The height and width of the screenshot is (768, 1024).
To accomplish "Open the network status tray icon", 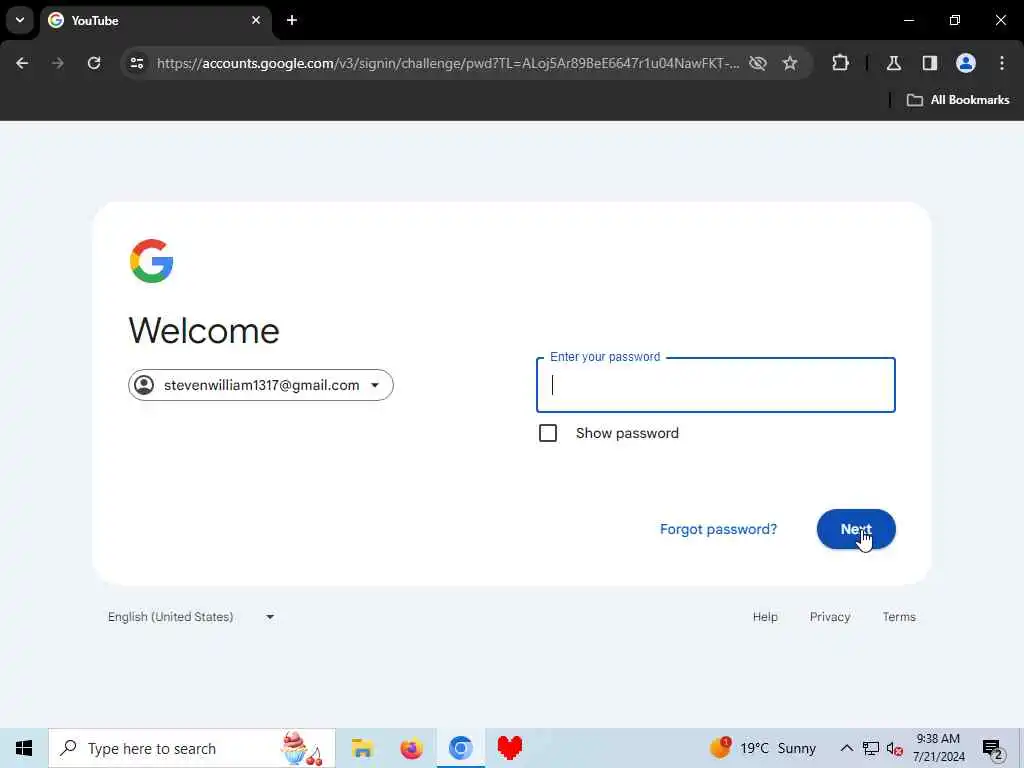I will click(871, 748).
